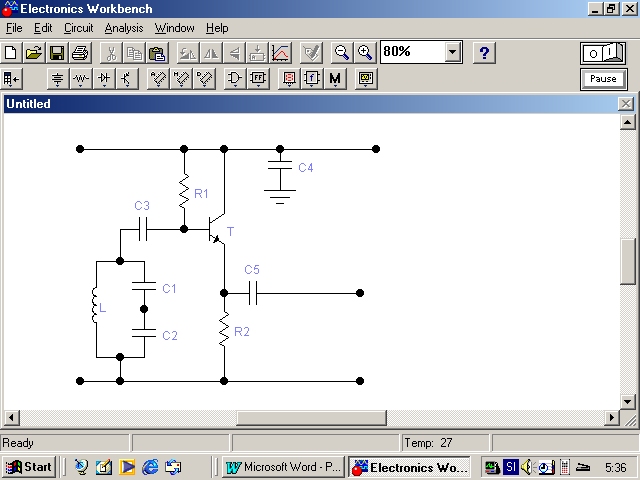640x480 pixels.
Task: Open the Sources parts bin
Action: [x=58, y=79]
